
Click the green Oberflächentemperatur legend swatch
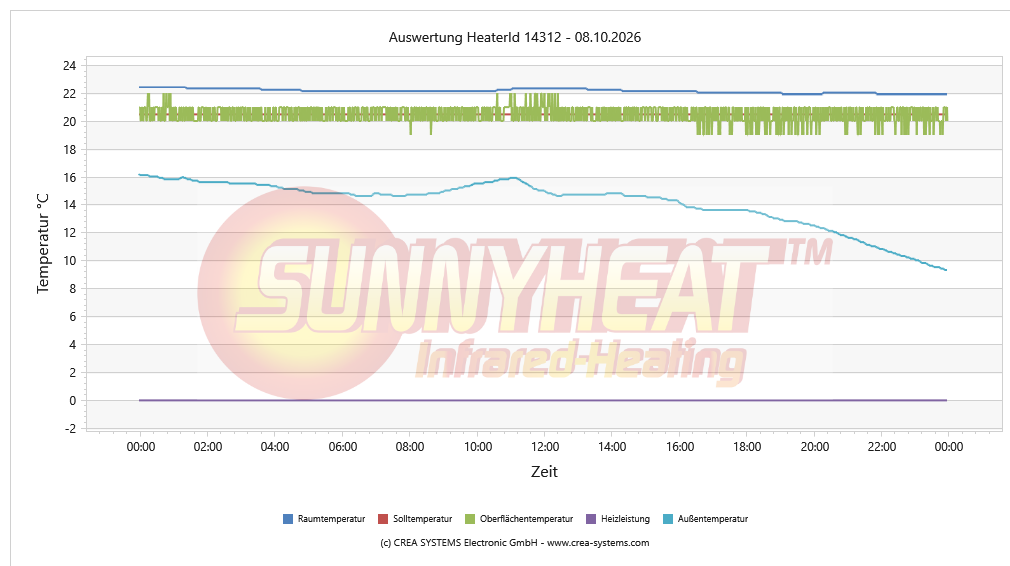click(470, 519)
